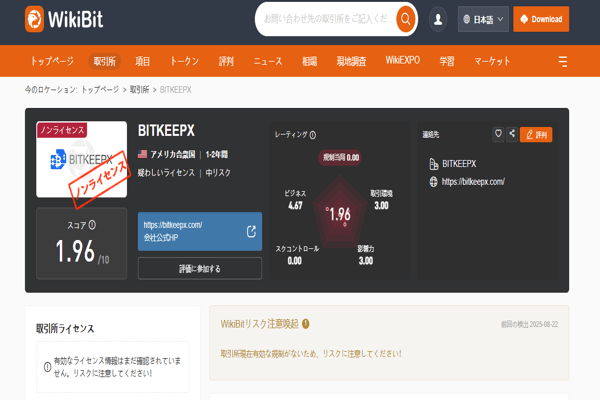Focus the exchange search input field
600x400 pixels.
click(x=328, y=19)
